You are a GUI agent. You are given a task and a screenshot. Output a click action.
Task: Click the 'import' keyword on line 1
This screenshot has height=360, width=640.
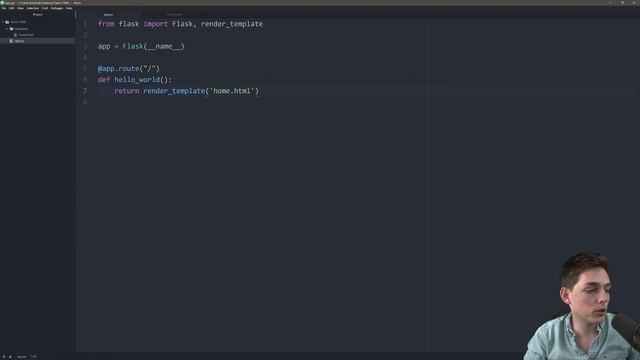(x=156, y=24)
